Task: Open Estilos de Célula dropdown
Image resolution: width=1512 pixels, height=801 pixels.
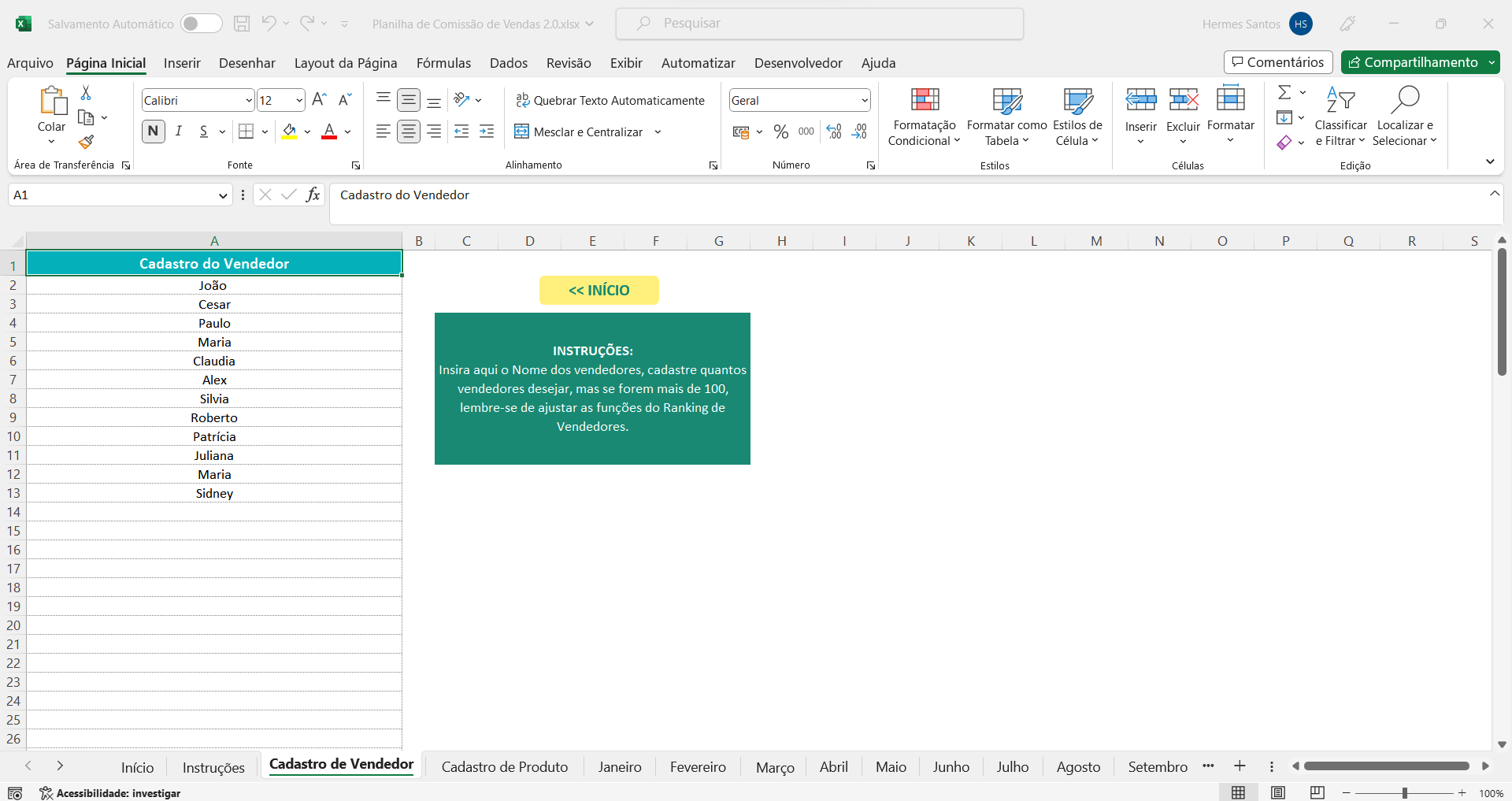Action: (x=1077, y=117)
